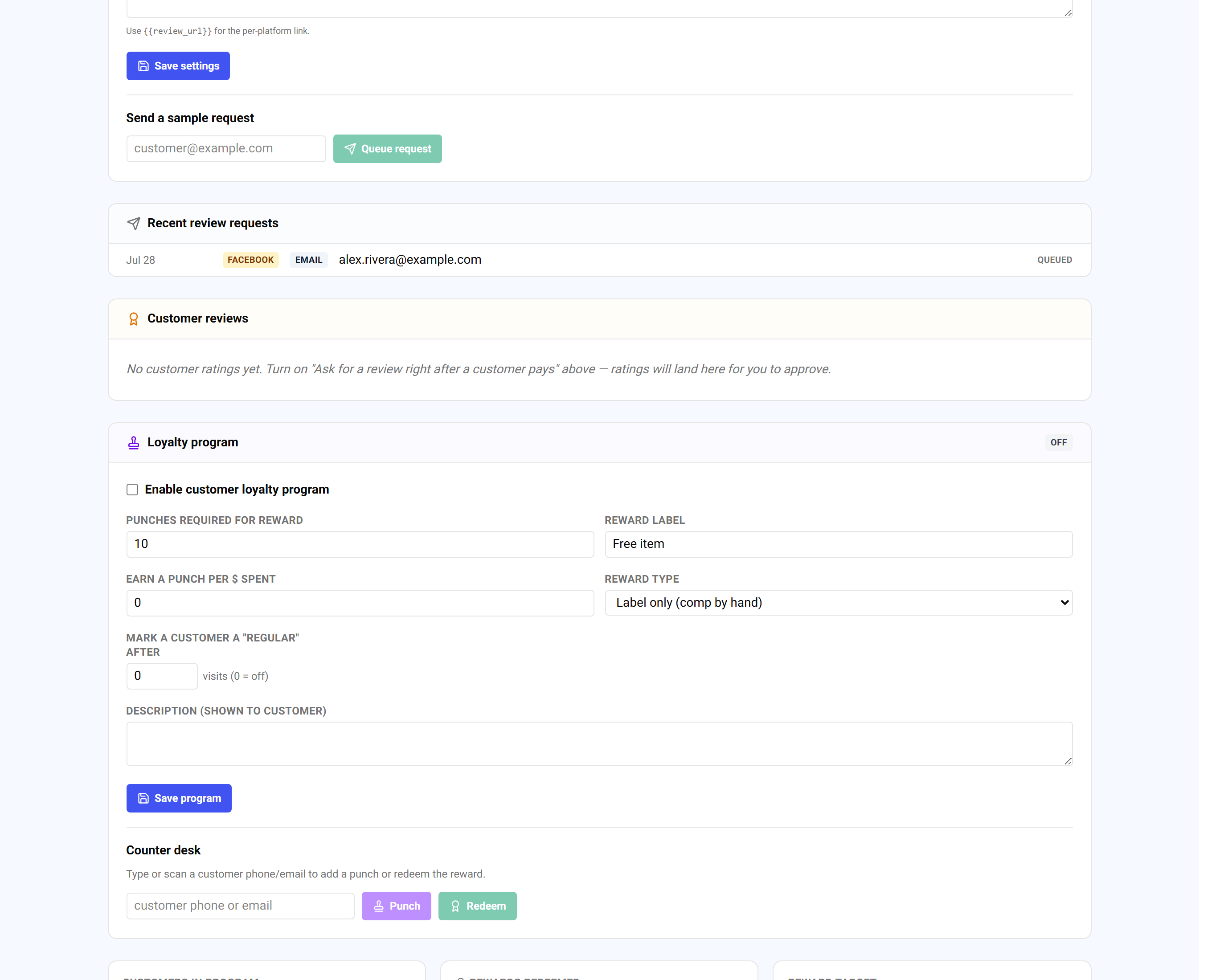Enable customer loyalty program checkbox
The height and width of the screenshot is (980, 1212).
click(132, 490)
